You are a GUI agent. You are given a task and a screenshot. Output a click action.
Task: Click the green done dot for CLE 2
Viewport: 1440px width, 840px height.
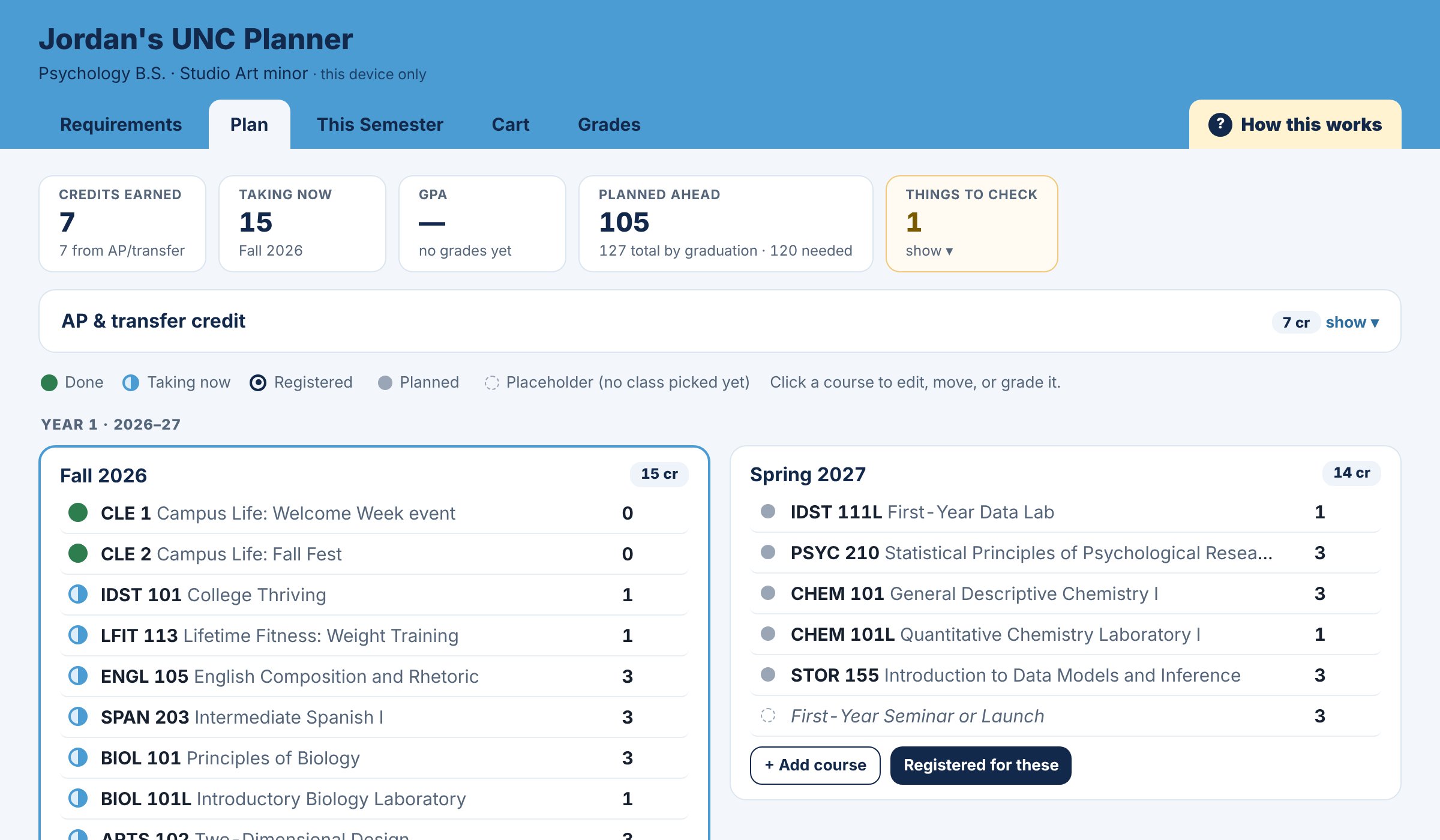tap(78, 553)
